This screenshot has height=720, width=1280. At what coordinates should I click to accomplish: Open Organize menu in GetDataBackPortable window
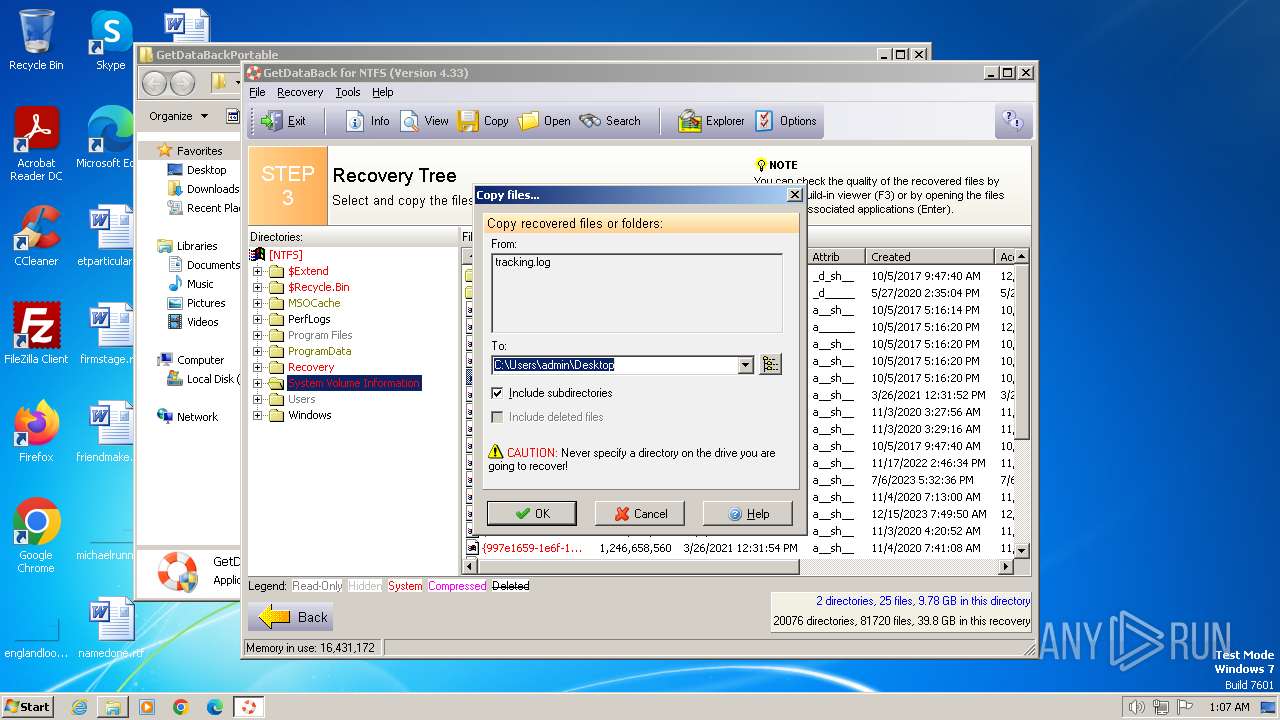[x=178, y=116]
